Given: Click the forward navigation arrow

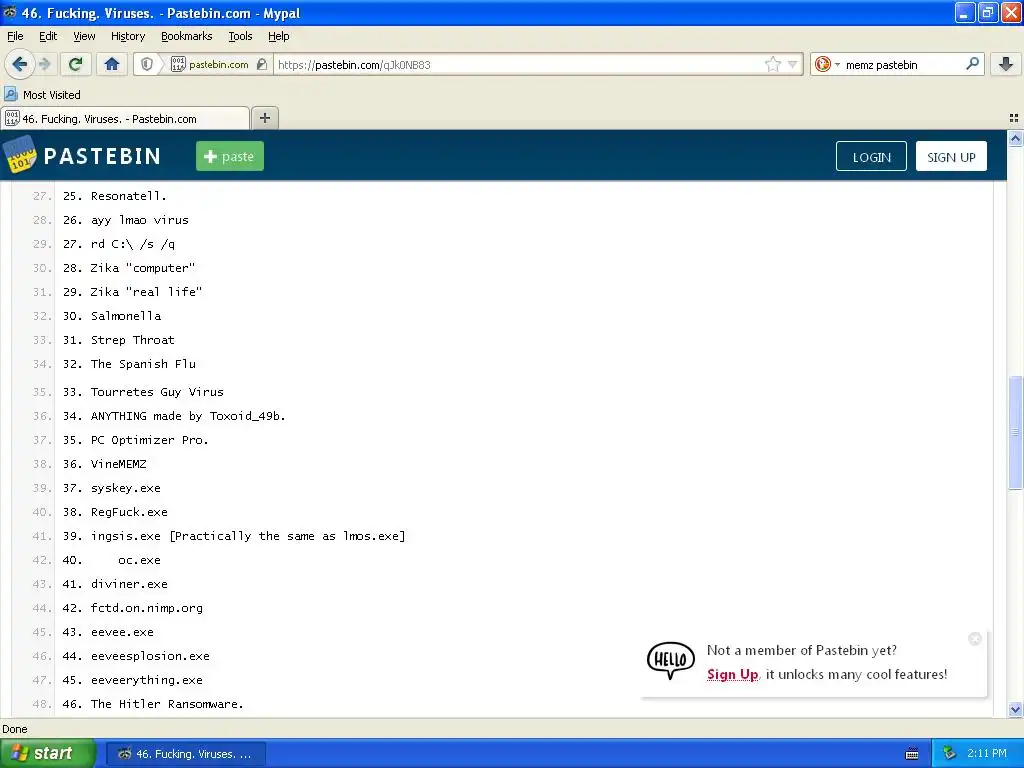Looking at the screenshot, I should 45,64.
